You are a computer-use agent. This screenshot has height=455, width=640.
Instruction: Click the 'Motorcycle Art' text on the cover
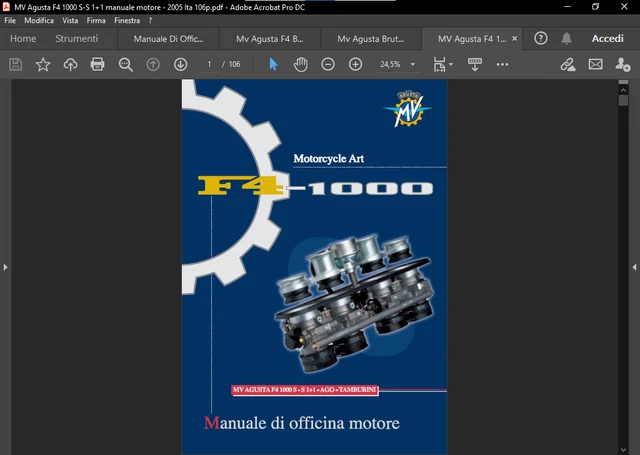pos(329,158)
